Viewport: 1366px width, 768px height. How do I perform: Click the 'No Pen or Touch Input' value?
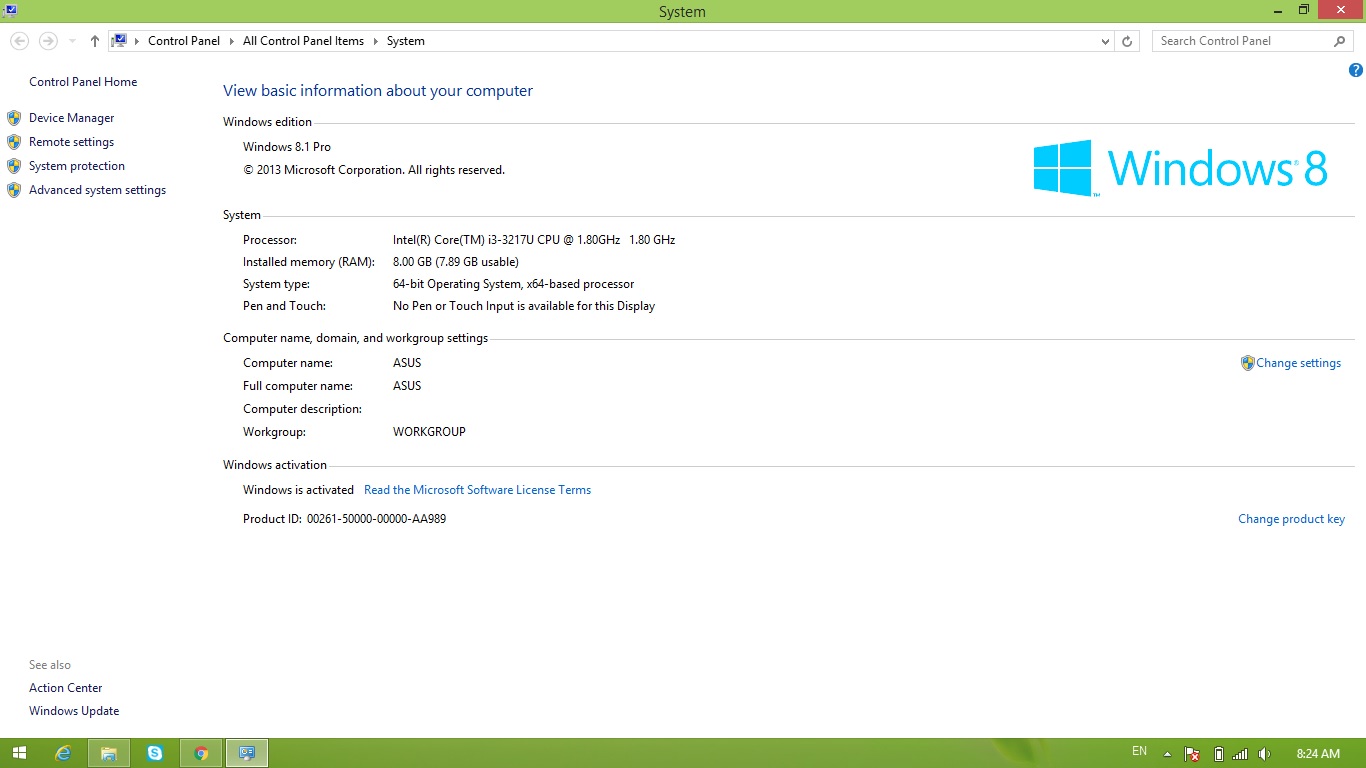click(x=524, y=306)
